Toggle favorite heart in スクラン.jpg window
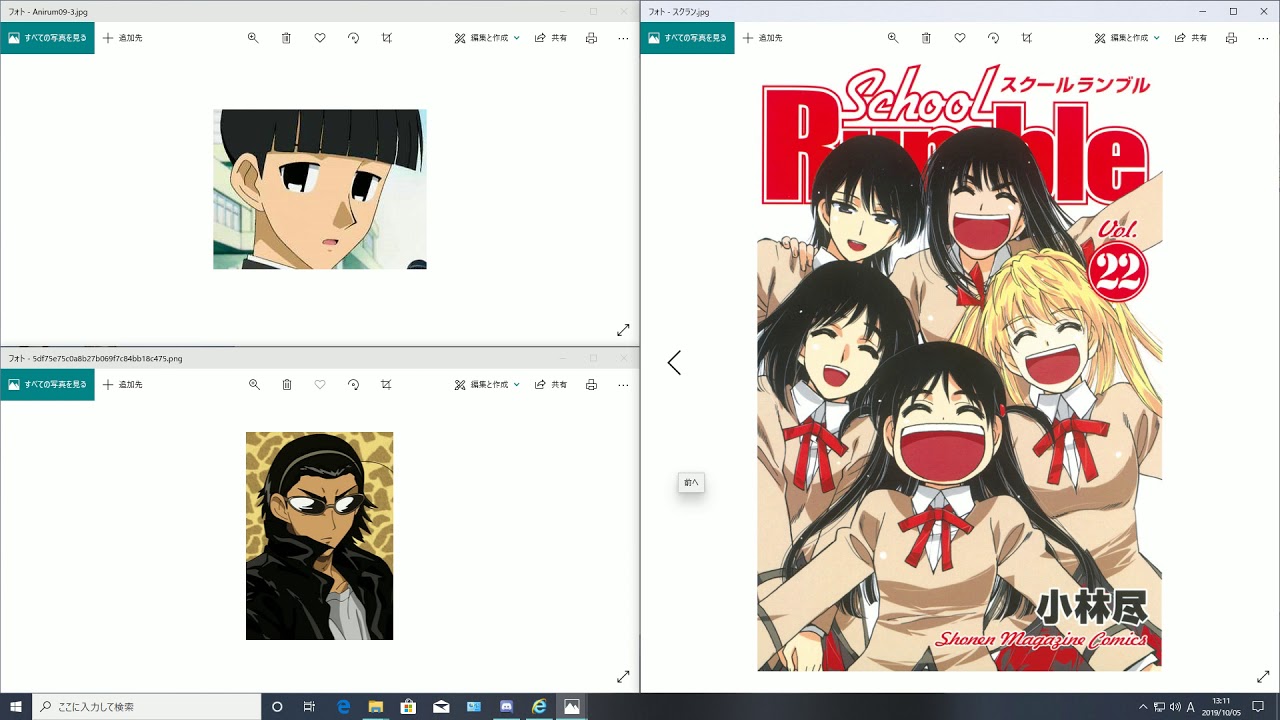The height and width of the screenshot is (720, 1280). click(x=960, y=38)
